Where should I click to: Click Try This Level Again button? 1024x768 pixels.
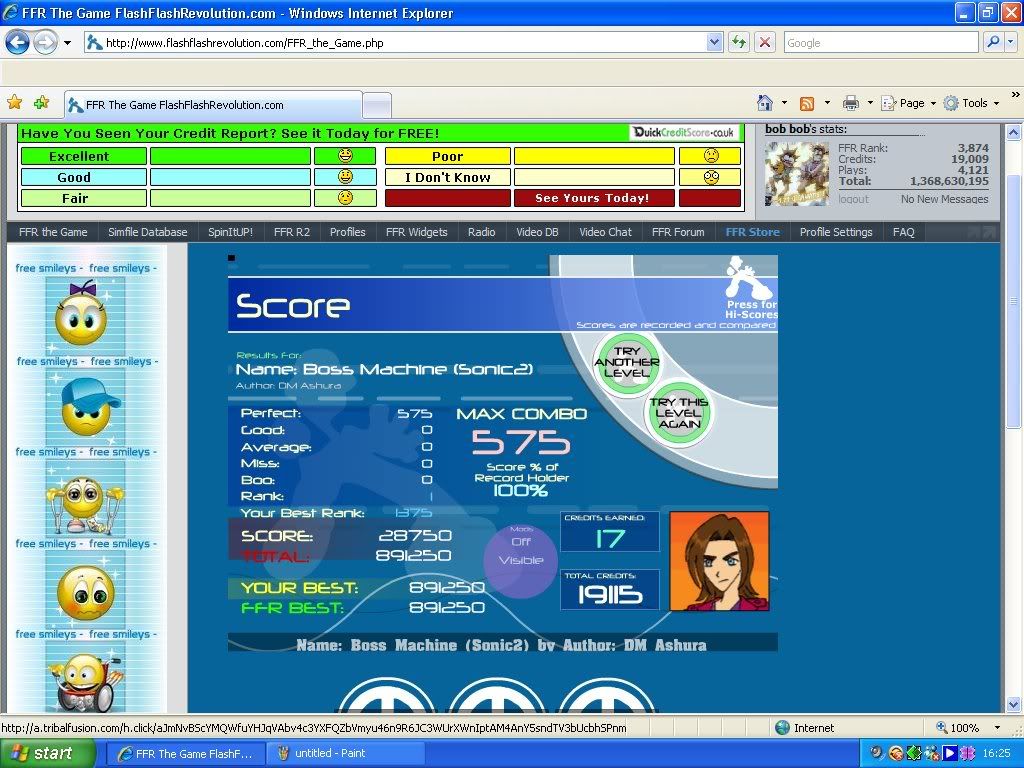pyautogui.click(x=678, y=412)
